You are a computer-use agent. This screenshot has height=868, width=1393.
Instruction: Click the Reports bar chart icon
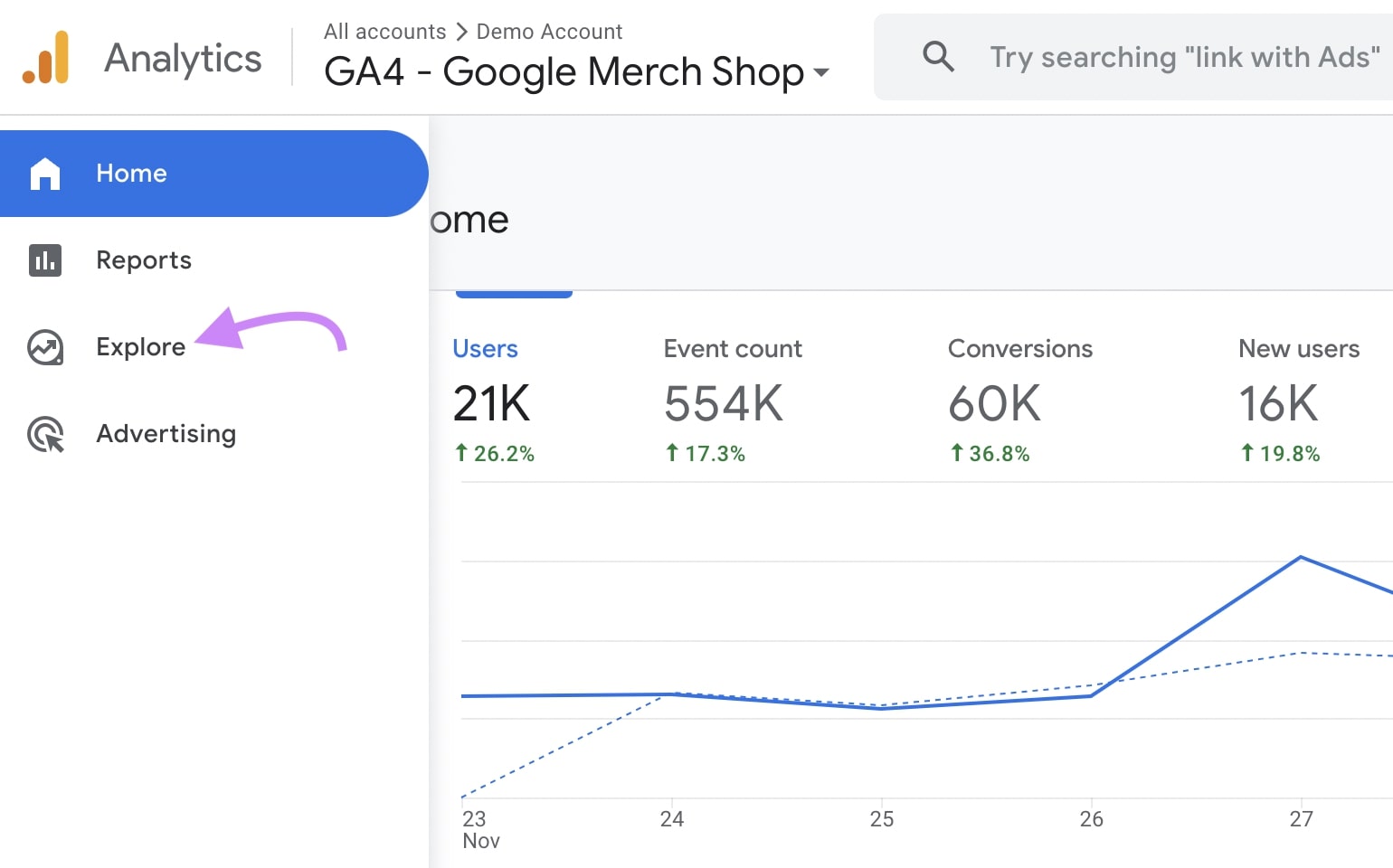pos(45,260)
